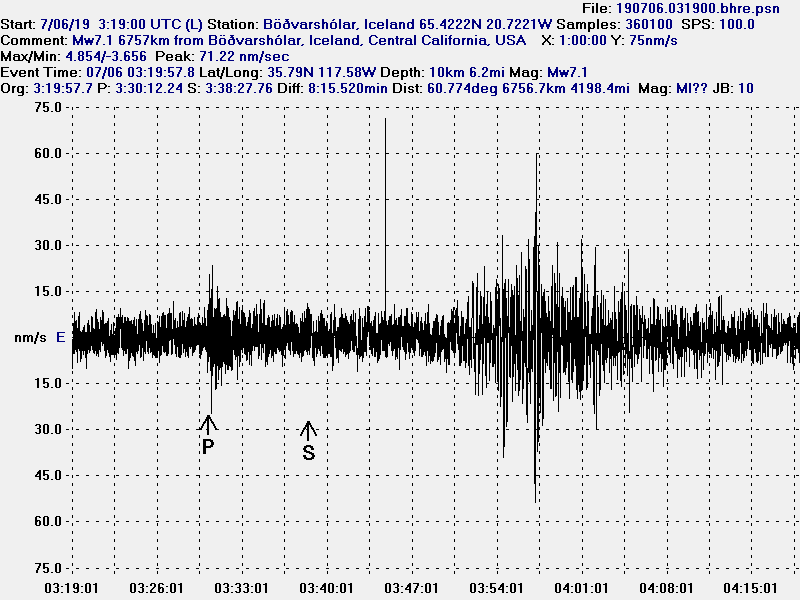Click file name 190706.031900.bhre.psn
Viewport: 800px width, 600px height.
pos(697,8)
